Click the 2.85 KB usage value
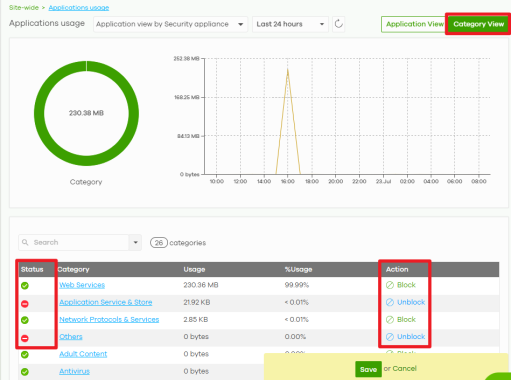Image resolution: width=511 pixels, height=380 pixels. point(196,319)
